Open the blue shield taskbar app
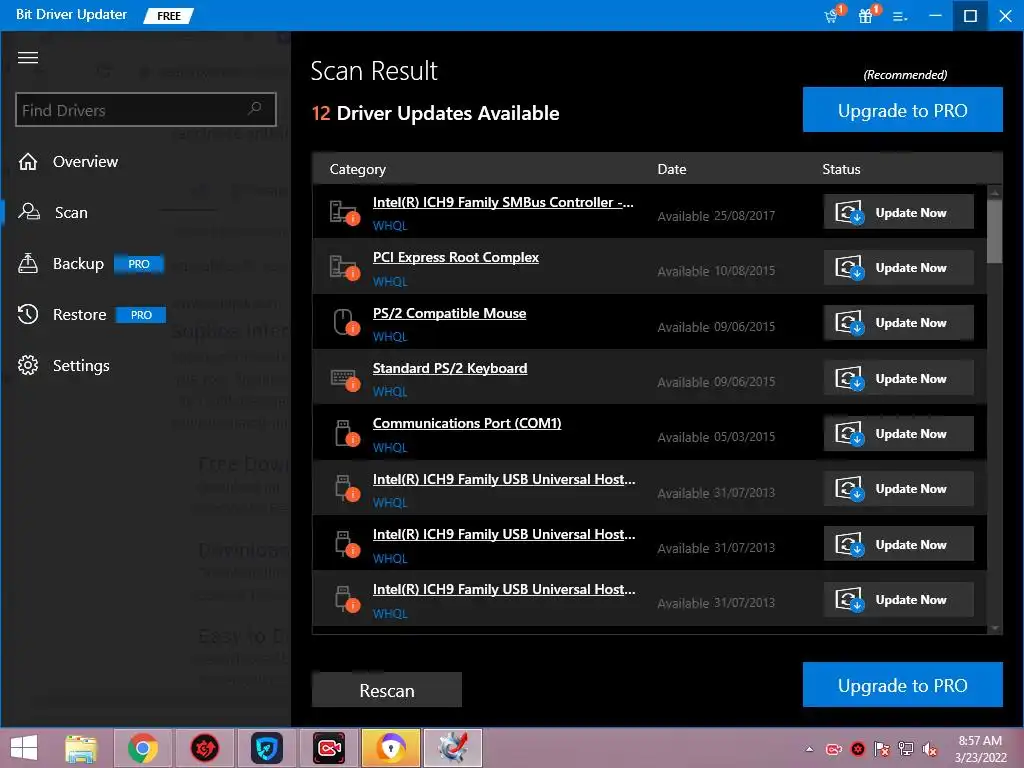The height and width of the screenshot is (768, 1024). point(266,748)
